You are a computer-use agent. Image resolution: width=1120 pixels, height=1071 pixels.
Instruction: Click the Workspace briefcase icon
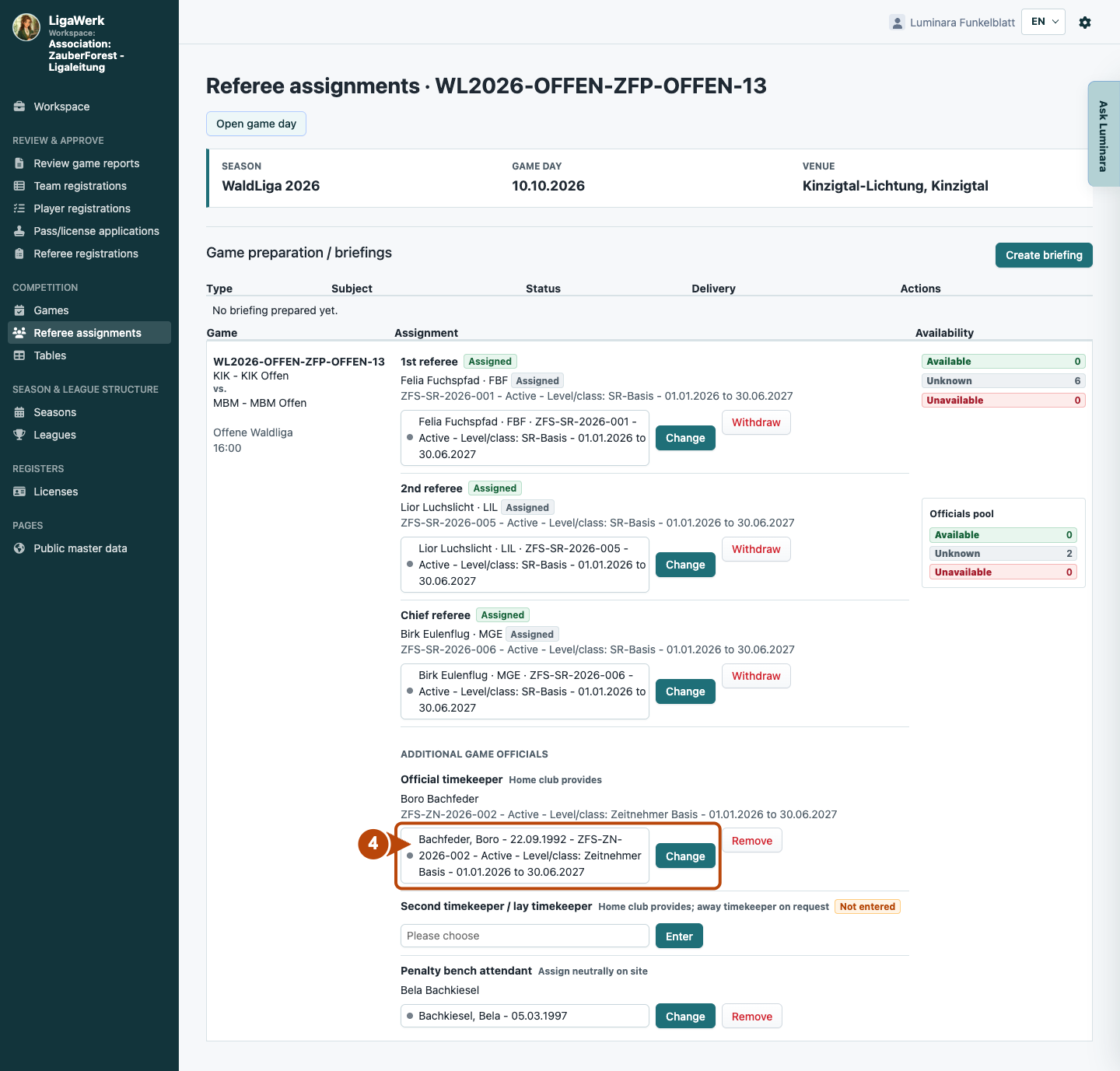coord(19,107)
